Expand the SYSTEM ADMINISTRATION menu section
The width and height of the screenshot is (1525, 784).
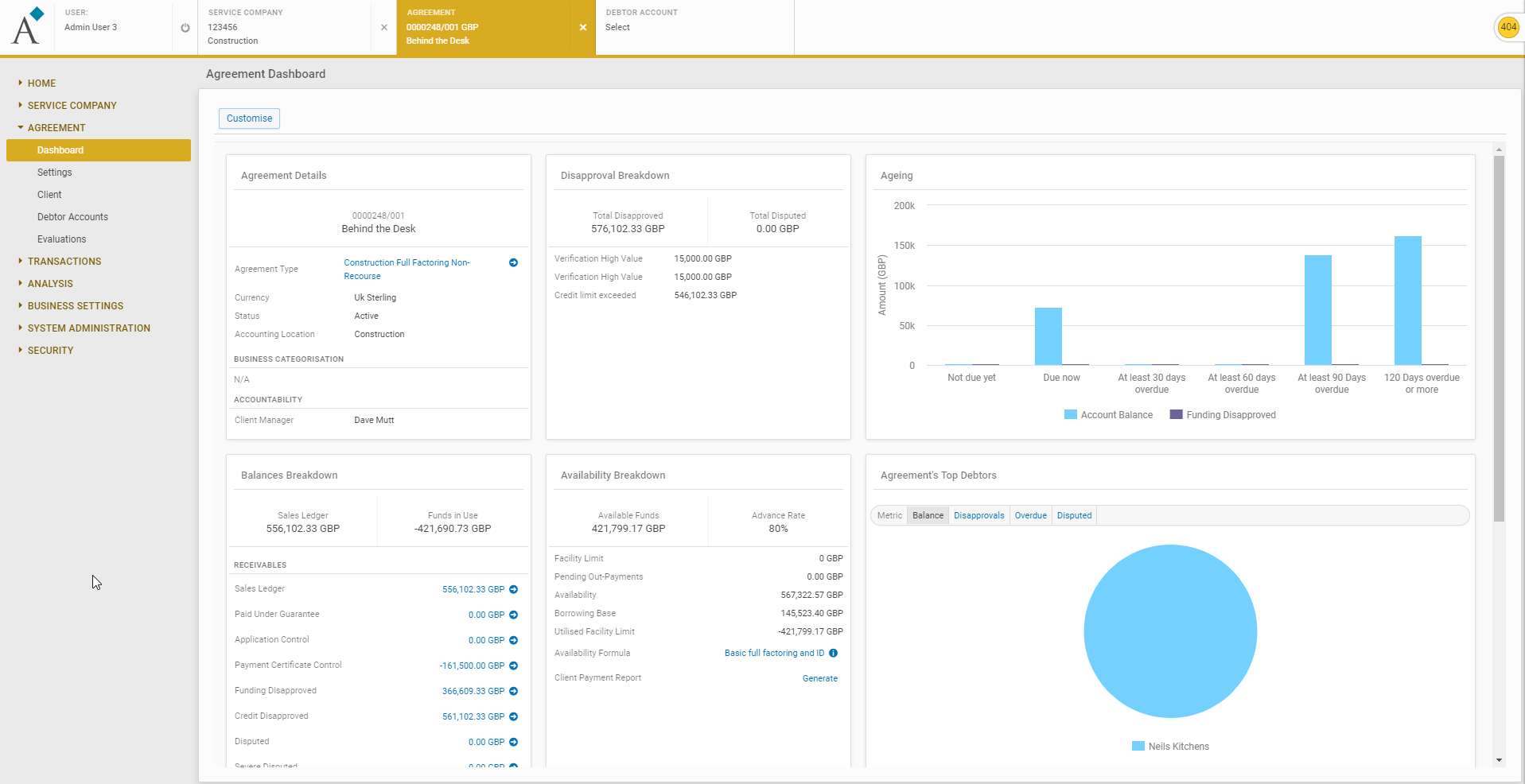coord(88,328)
